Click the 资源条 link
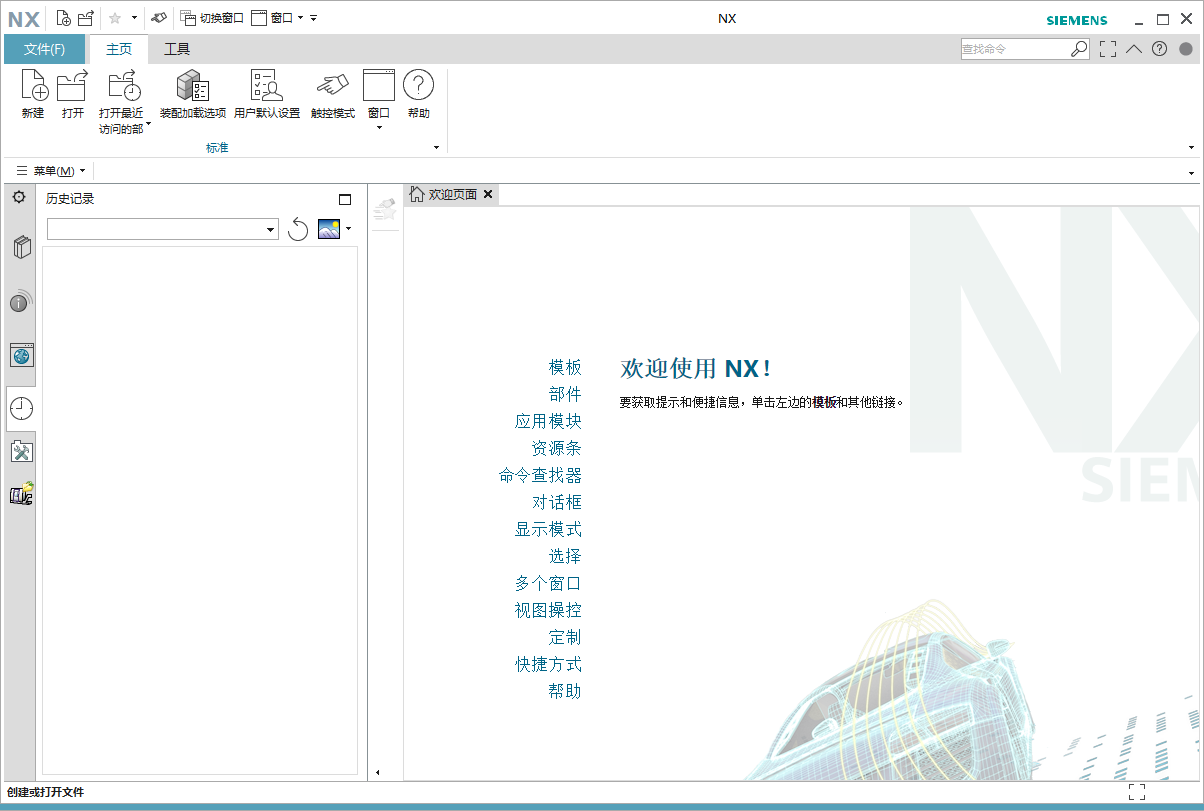Image resolution: width=1204 pixels, height=811 pixels. [x=556, y=449]
